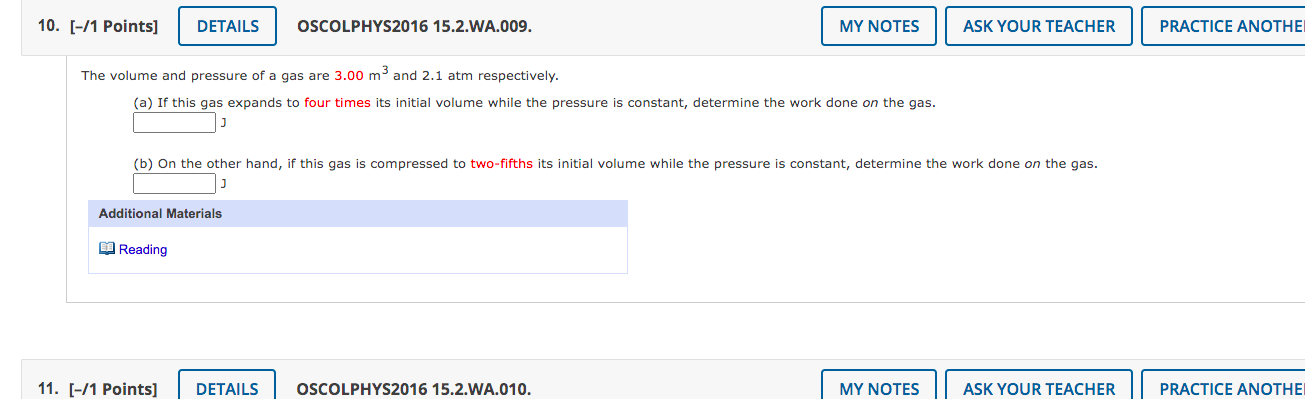Click the OSCOLPHYS2016 15.2.WA.010 question code

[x=415, y=389]
